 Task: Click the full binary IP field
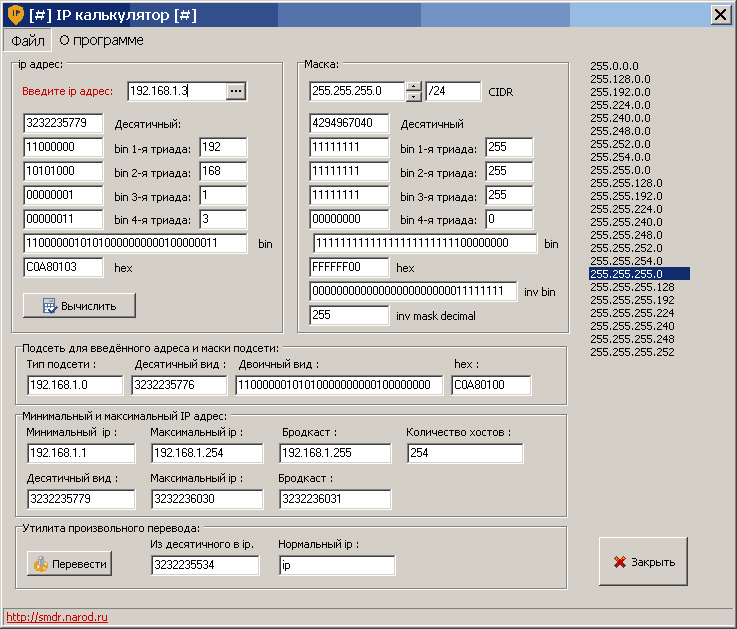pyautogui.click(x=135, y=243)
